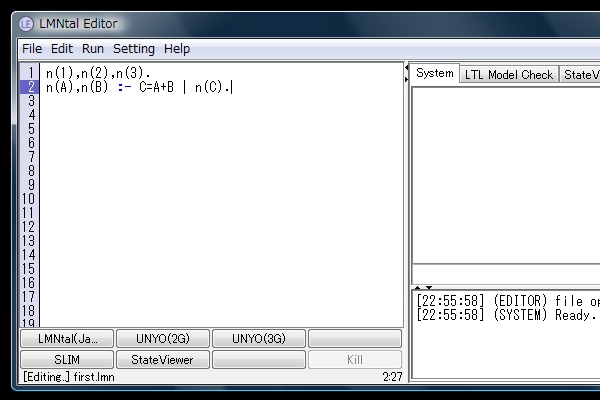
Task: Launch the StateViewer button below editor
Action: click(163, 359)
